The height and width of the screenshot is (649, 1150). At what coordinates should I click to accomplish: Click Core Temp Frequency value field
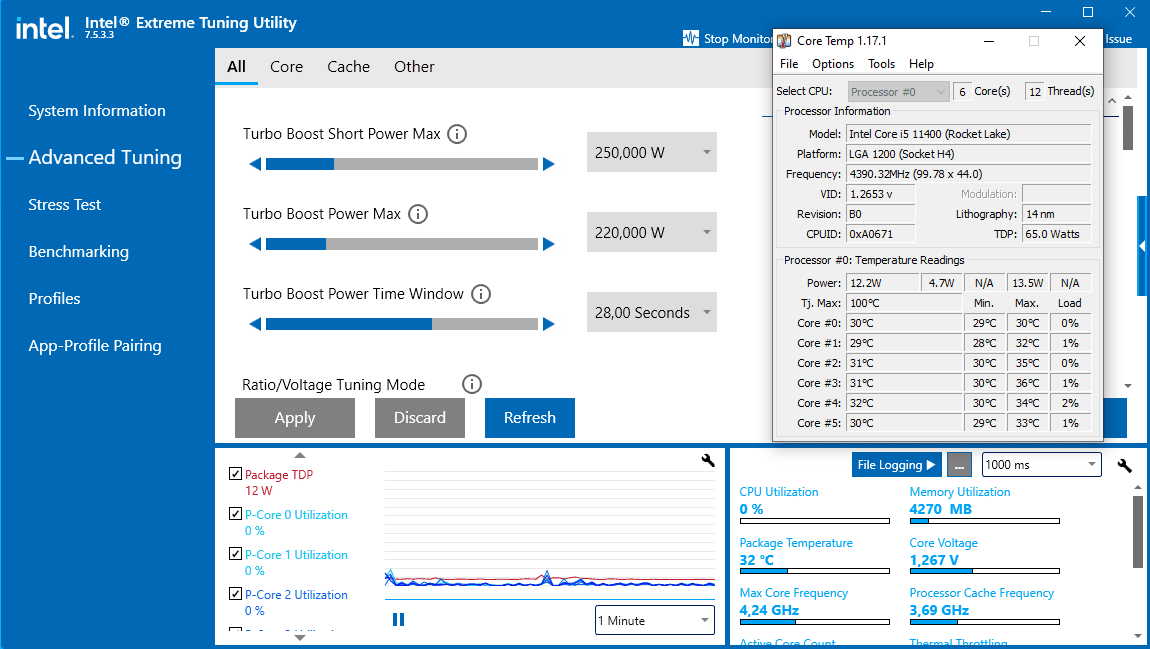968,174
